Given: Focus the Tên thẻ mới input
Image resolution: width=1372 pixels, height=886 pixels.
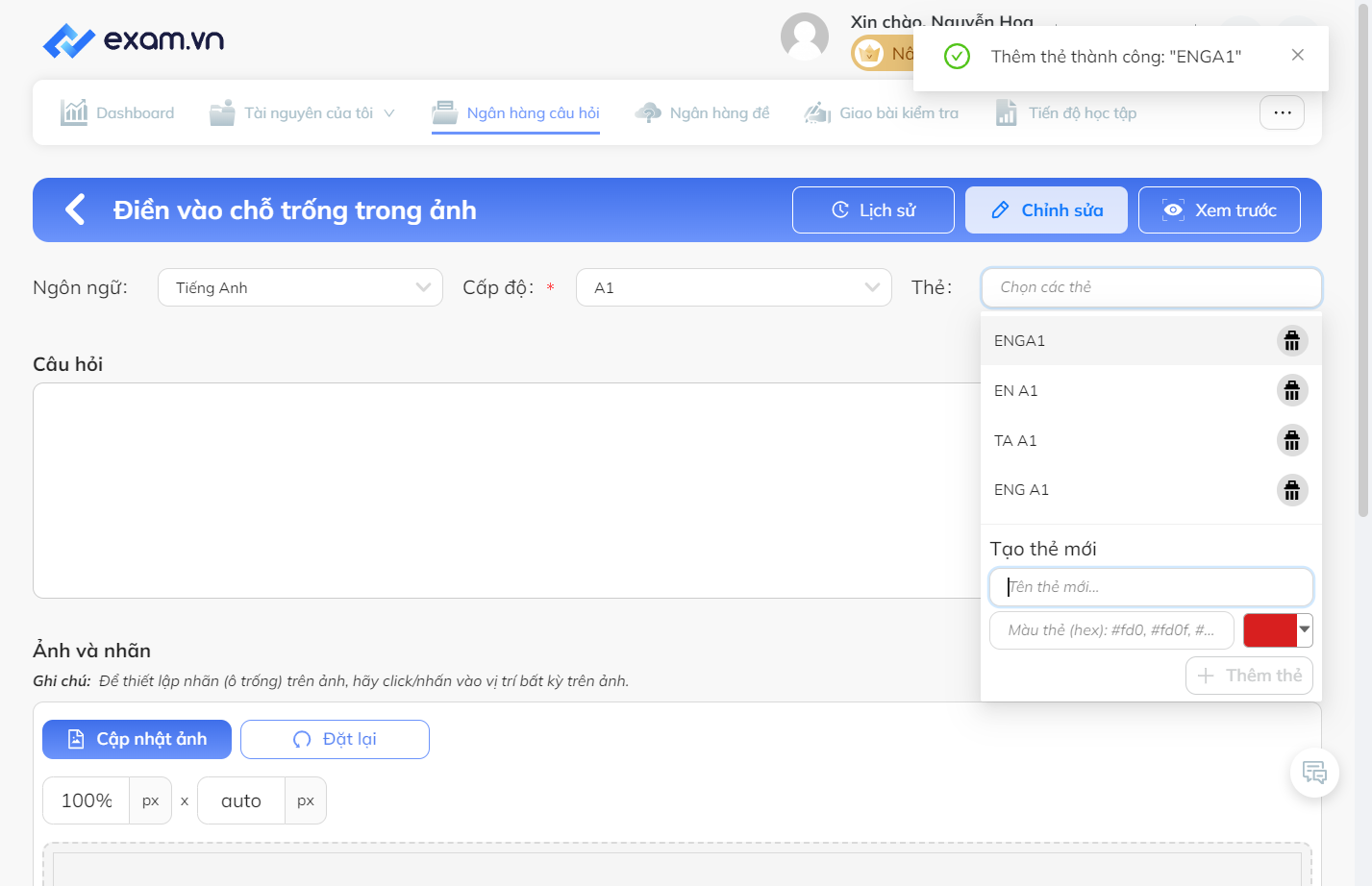Looking at the screenshot, I should click(1151, 587).
